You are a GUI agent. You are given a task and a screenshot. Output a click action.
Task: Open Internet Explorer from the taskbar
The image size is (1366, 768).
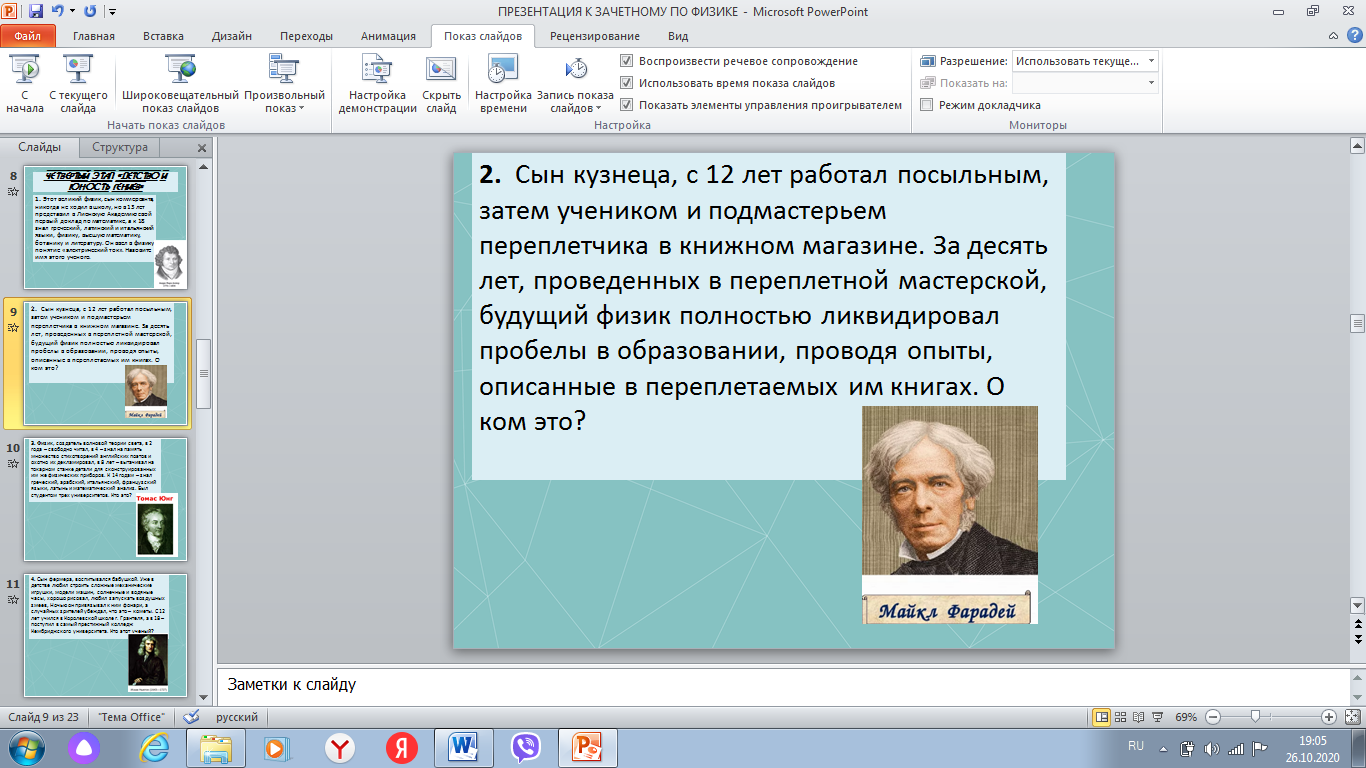coord(154,748)
